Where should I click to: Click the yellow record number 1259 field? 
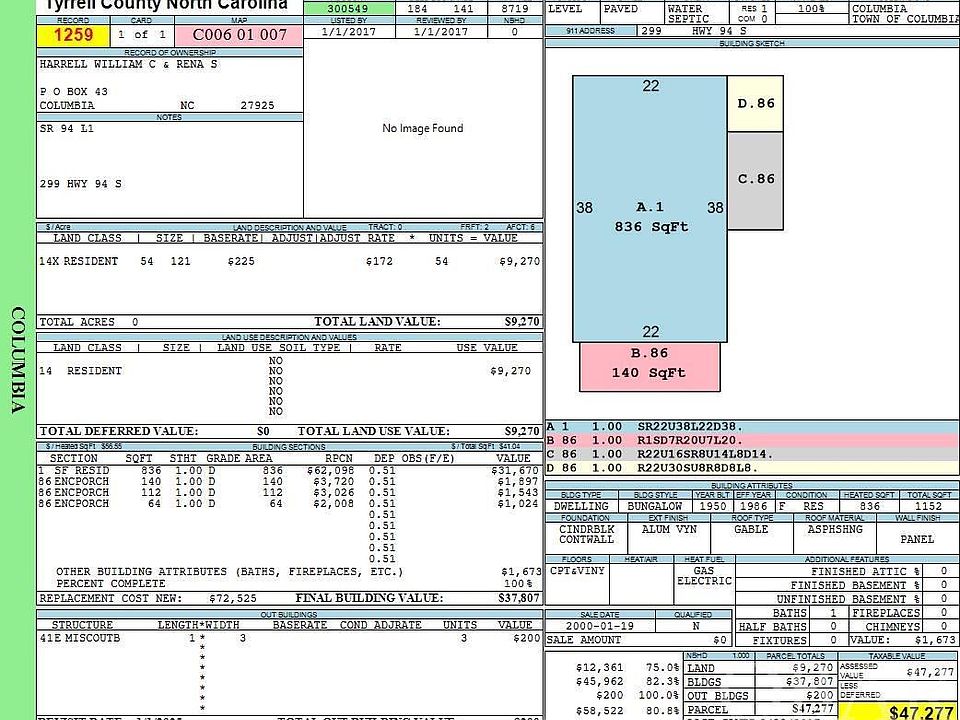(73, 35)
